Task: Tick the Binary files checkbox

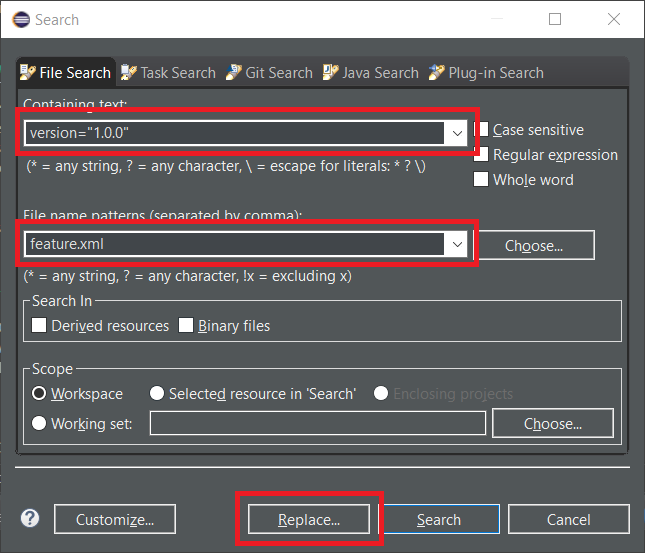Action: [x=187, y=325]
